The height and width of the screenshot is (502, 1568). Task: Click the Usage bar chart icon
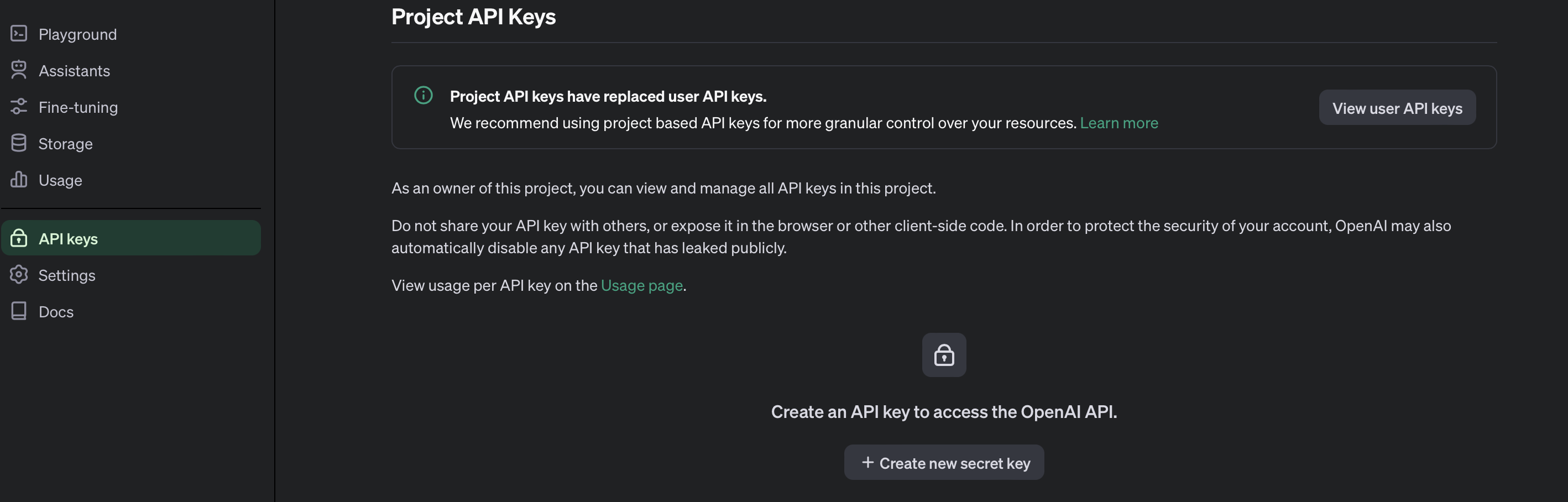19,180
